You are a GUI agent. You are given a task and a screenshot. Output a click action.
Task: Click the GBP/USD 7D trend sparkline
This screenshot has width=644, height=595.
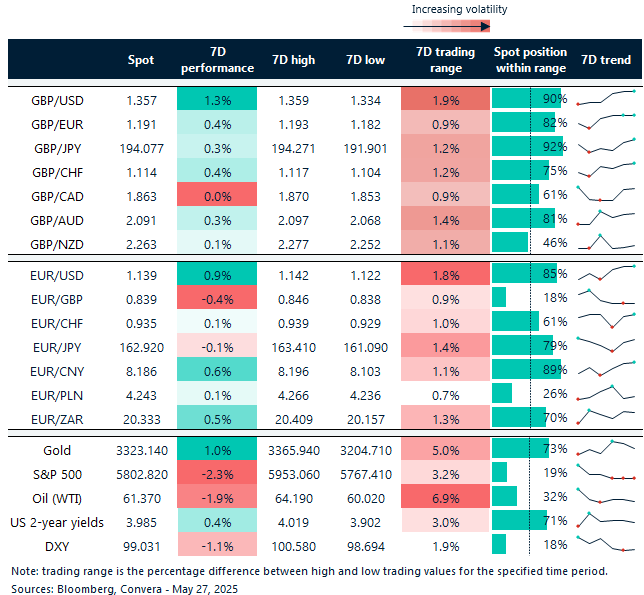point(606,98)
